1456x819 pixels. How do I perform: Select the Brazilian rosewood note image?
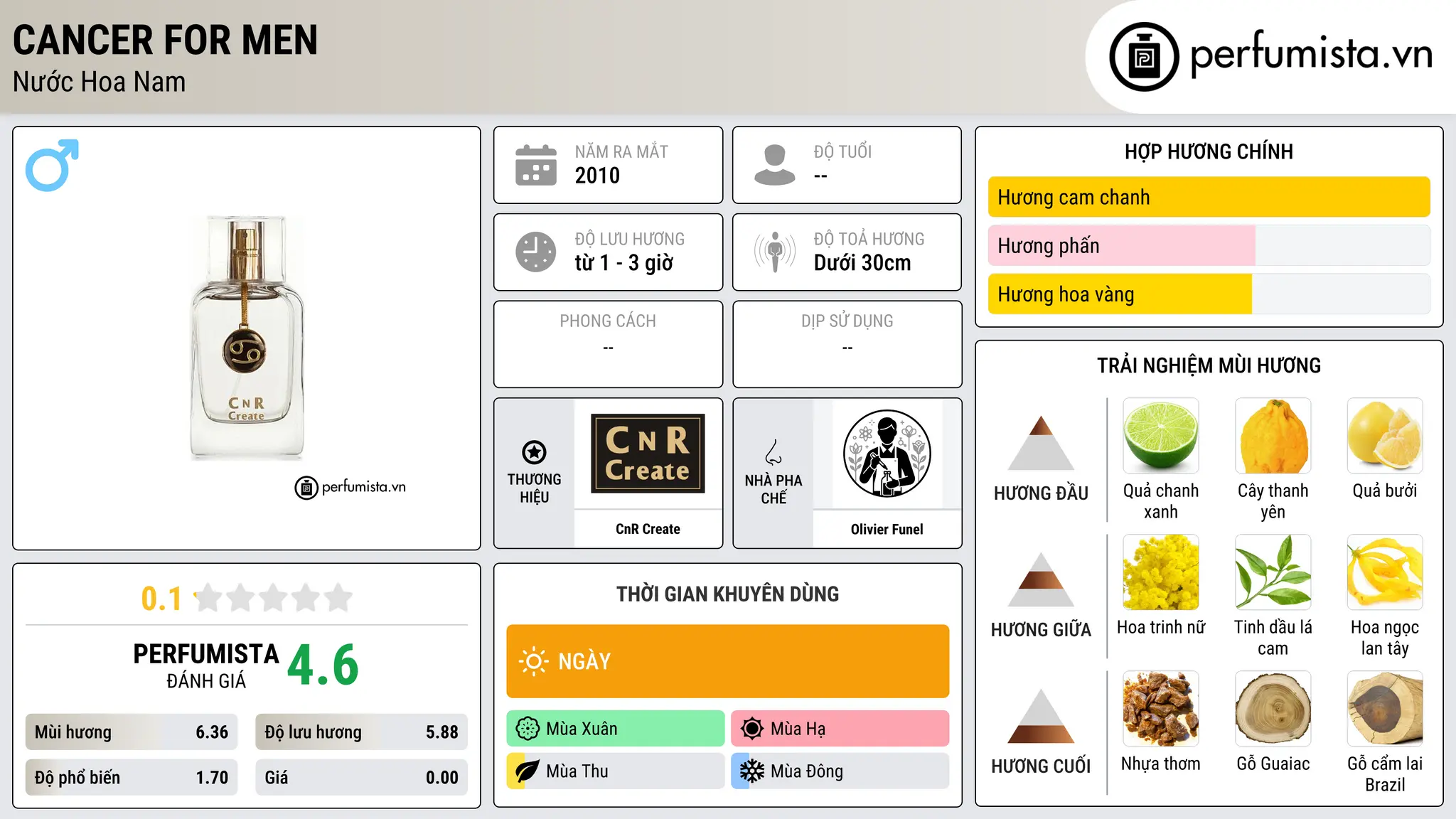pos(1385,709)
